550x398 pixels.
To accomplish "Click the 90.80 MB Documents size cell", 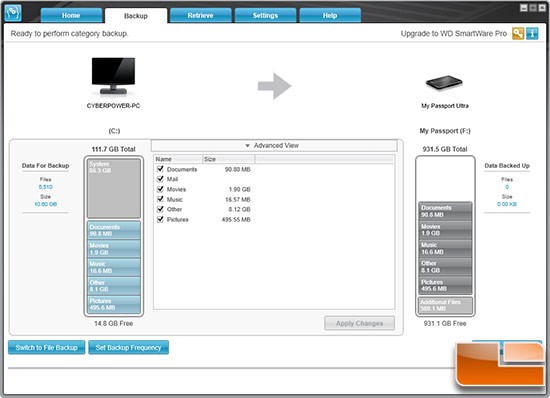I will 237,169.
